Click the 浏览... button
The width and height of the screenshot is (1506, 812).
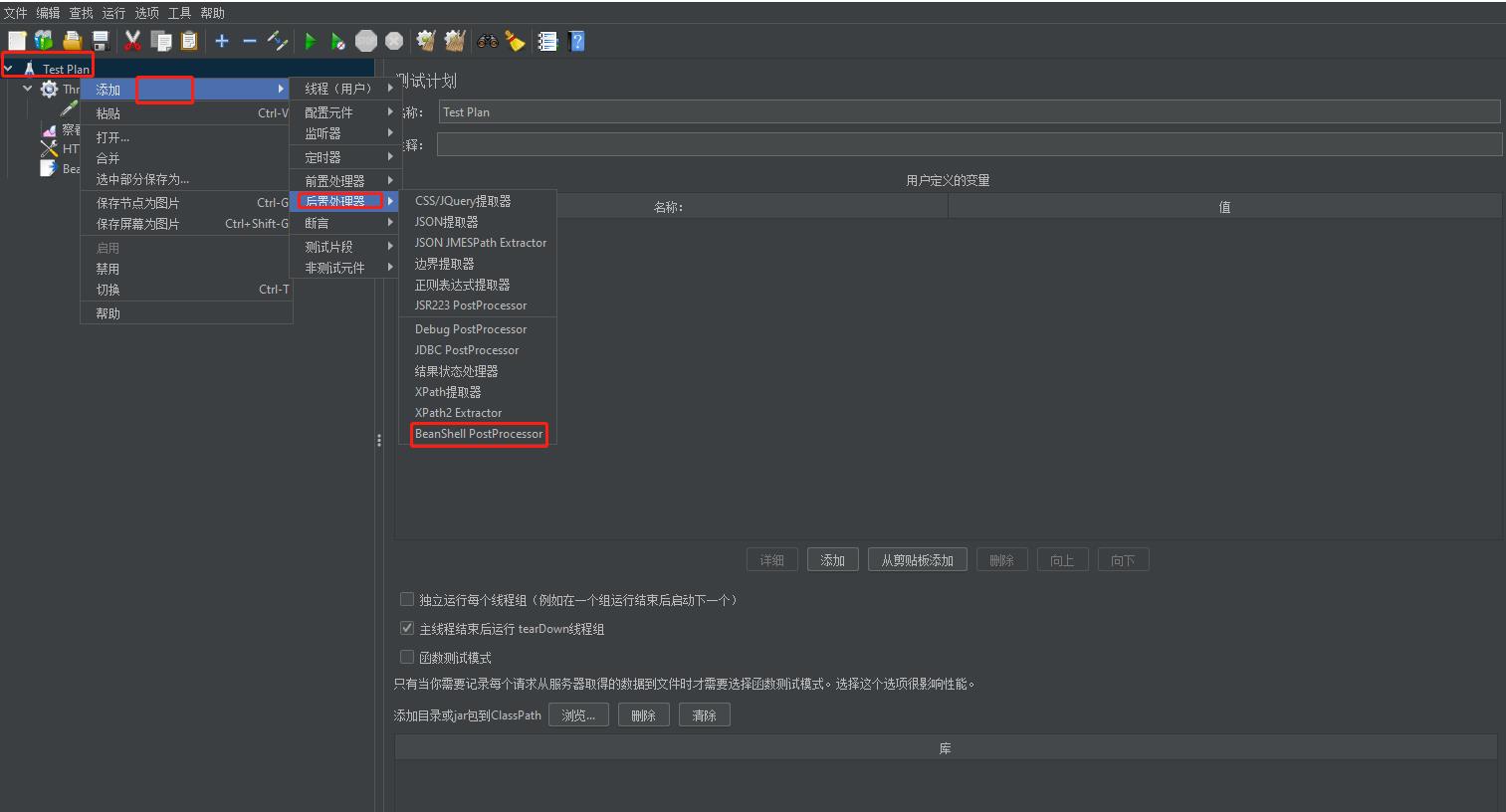coord(578,715)
